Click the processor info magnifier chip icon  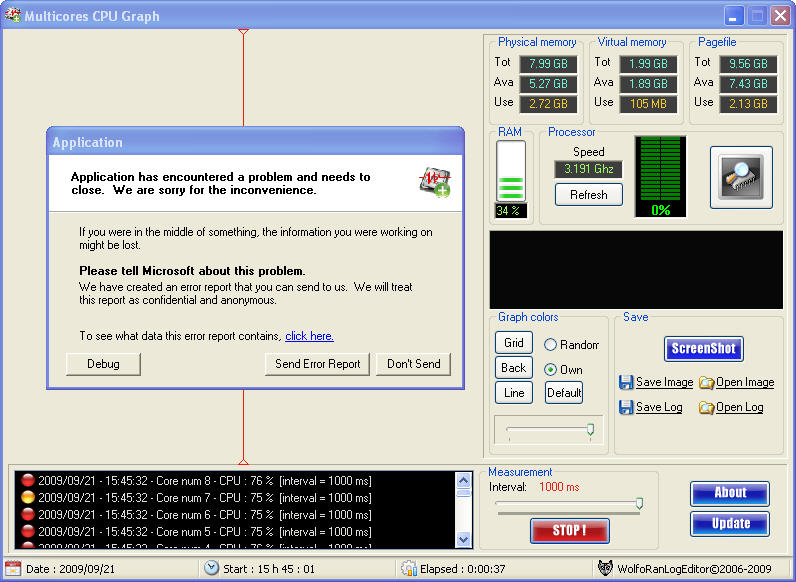click(741, 177)
